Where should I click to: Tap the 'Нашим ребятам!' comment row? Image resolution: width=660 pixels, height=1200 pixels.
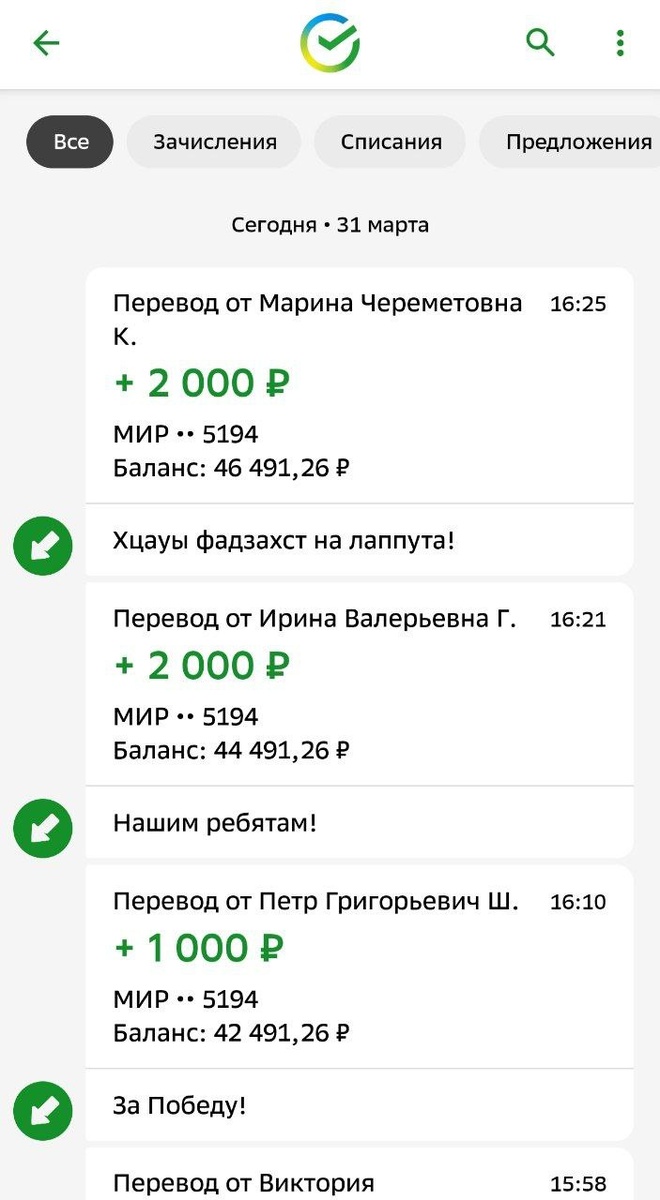pos(360,823)
